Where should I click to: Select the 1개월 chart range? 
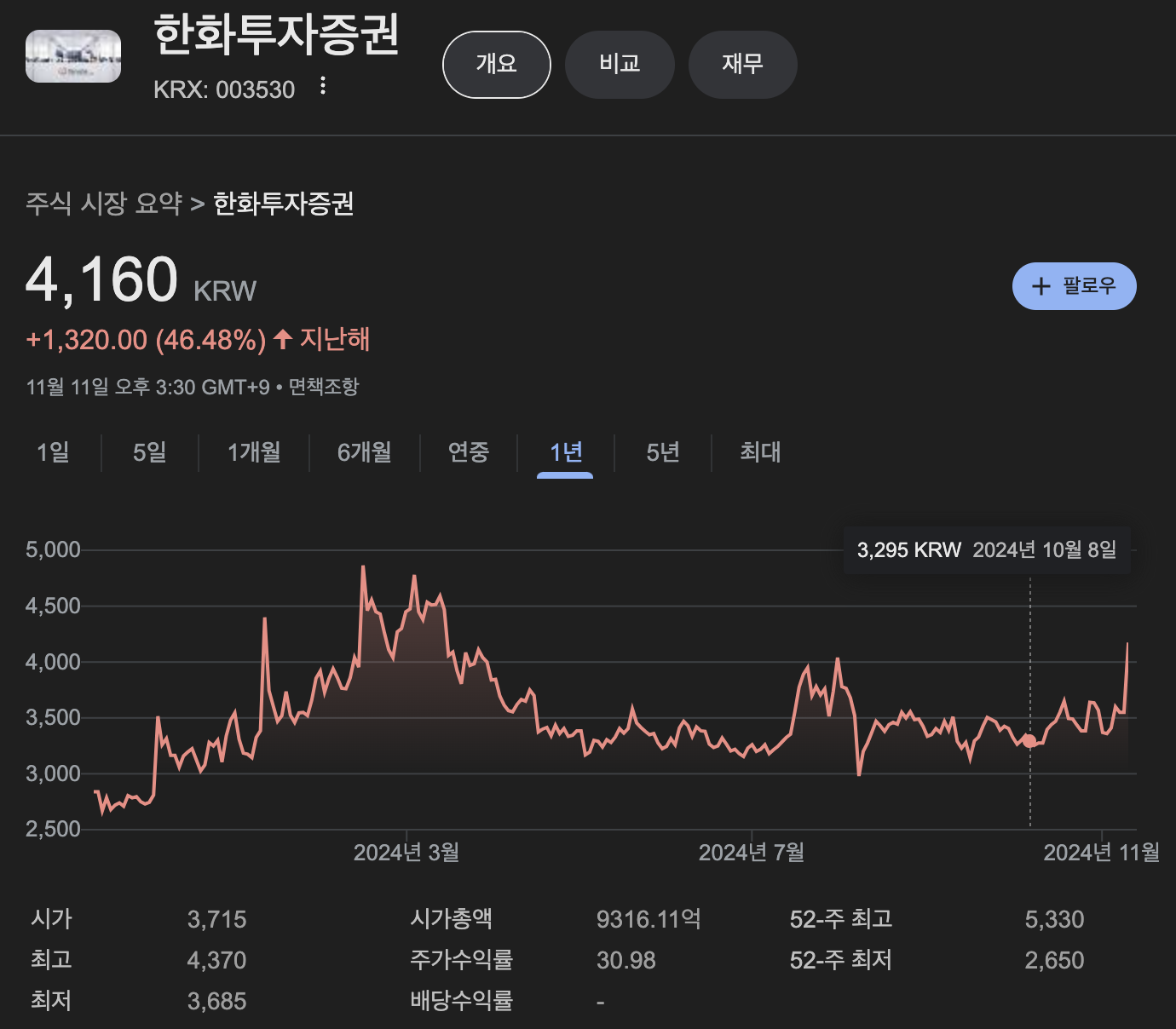tap(254, 452)
